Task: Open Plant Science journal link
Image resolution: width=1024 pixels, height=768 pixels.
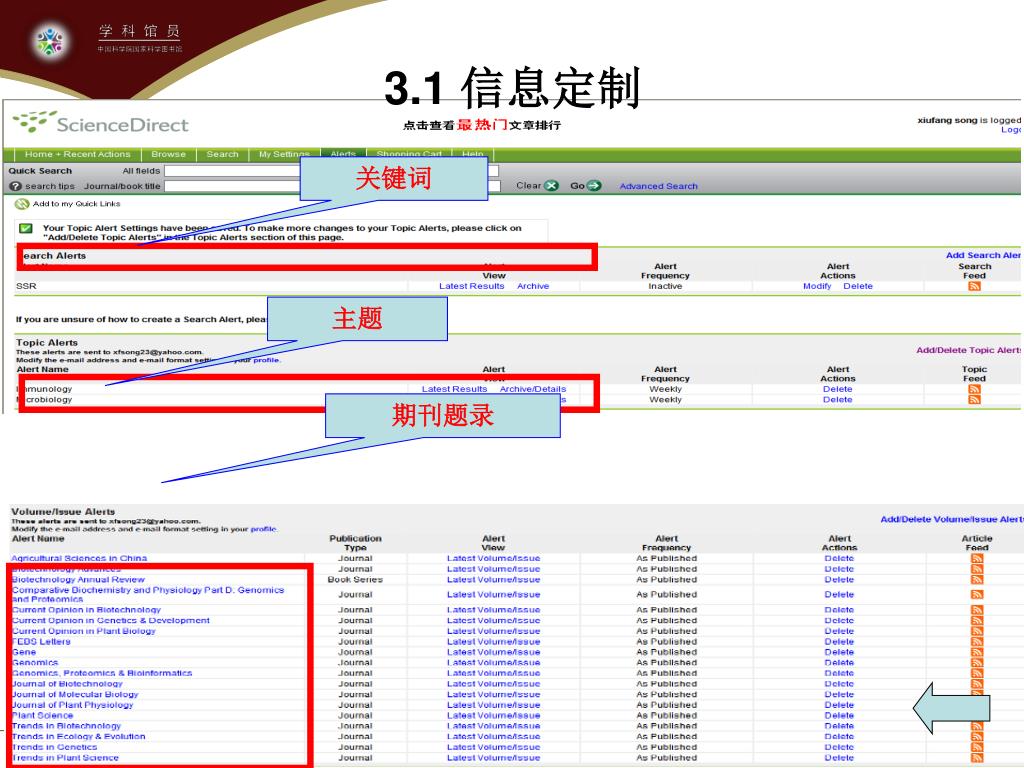Action: tap(42, 715)
